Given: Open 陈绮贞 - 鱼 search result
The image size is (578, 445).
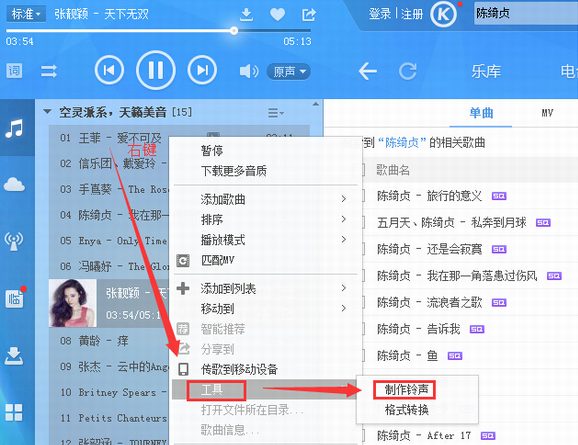Looking at the screenshot, I should 407,356.
